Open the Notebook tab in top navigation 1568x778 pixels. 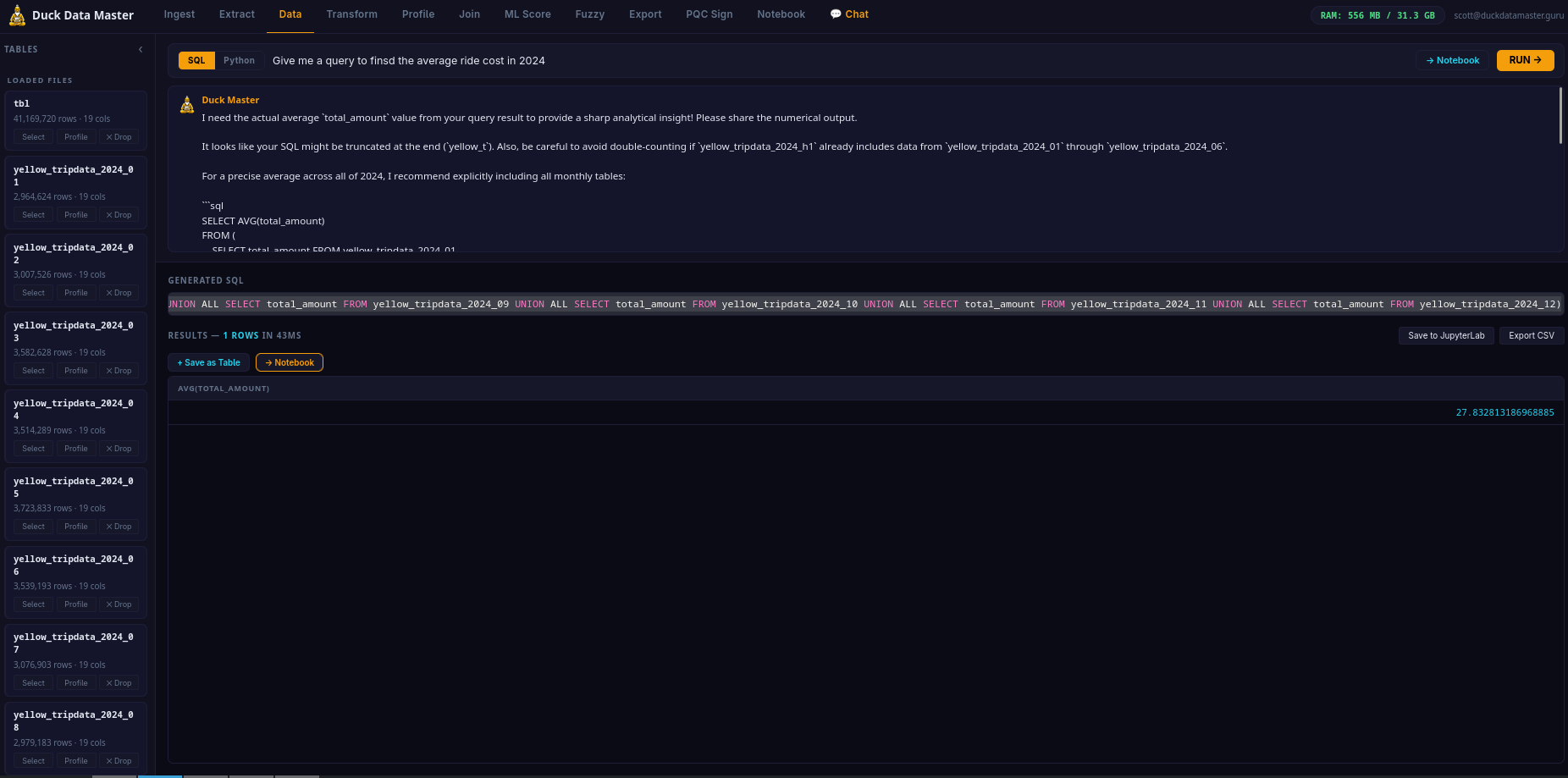(781, 14)
